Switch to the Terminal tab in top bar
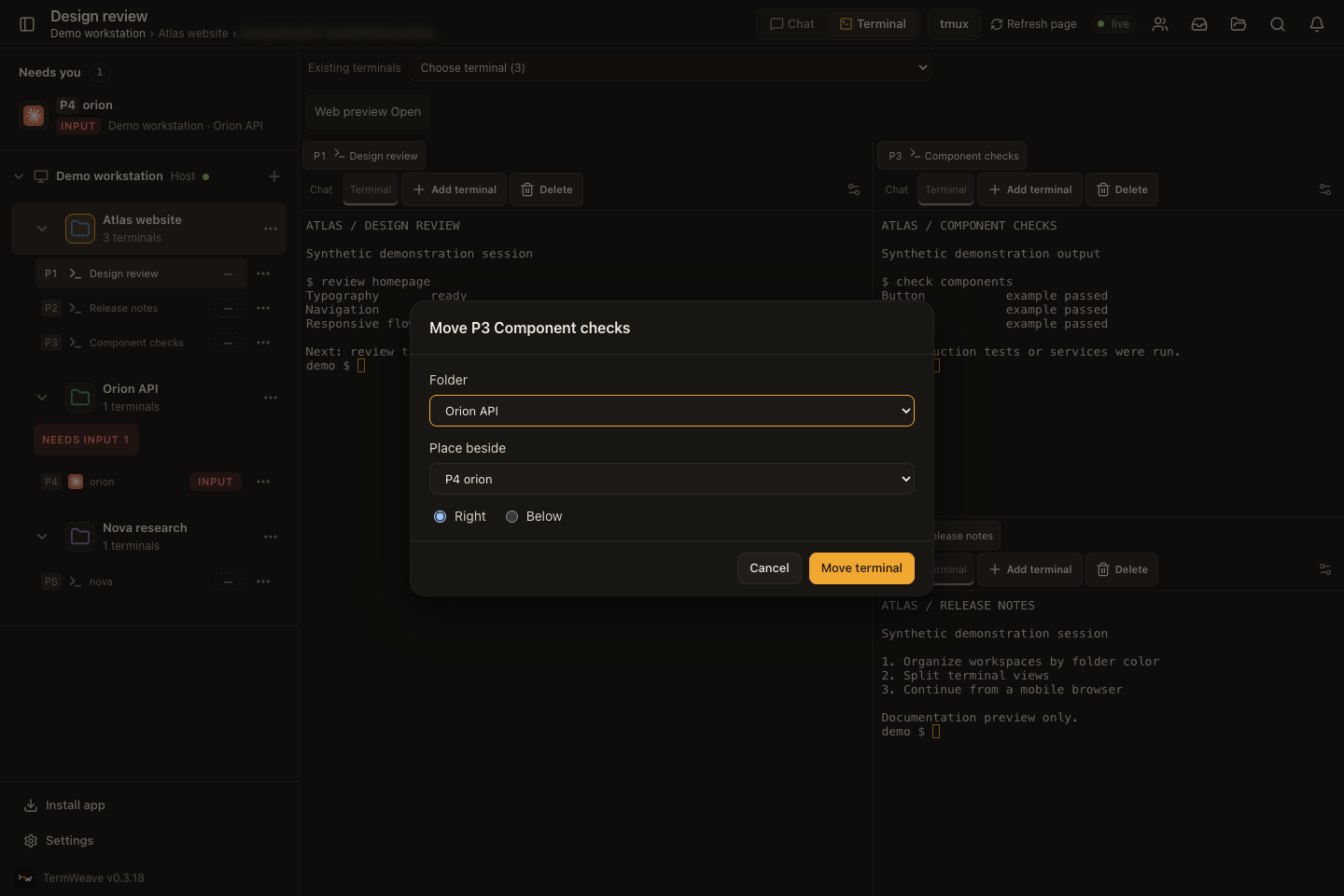 pyautogui.click(x=873, y=24)
